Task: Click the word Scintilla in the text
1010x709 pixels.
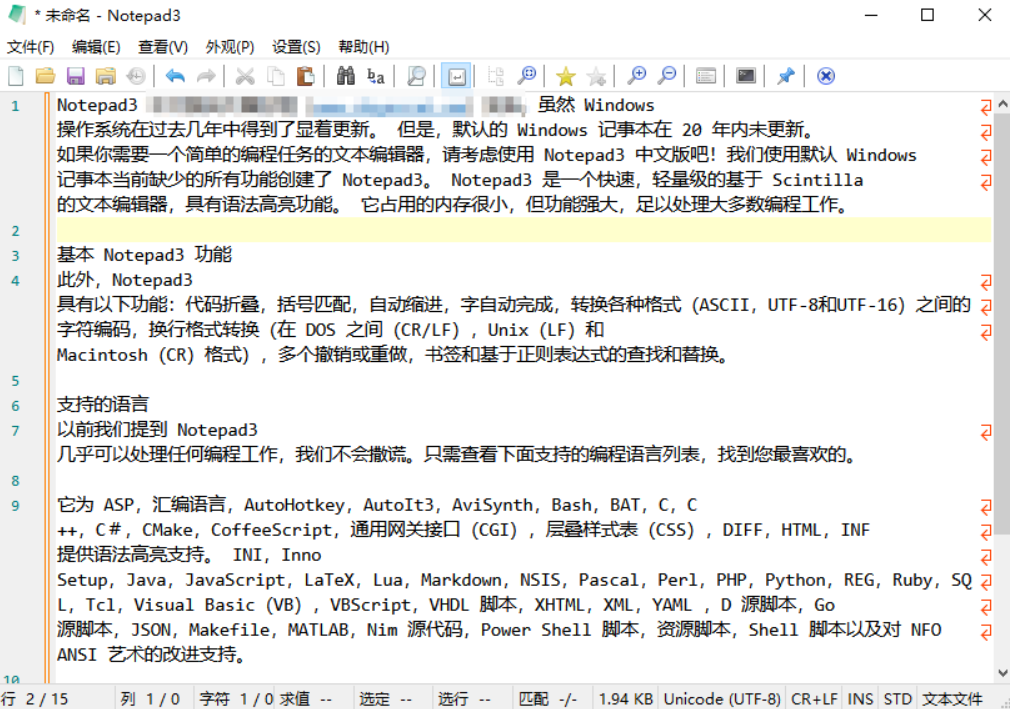Action: point(817,180)
